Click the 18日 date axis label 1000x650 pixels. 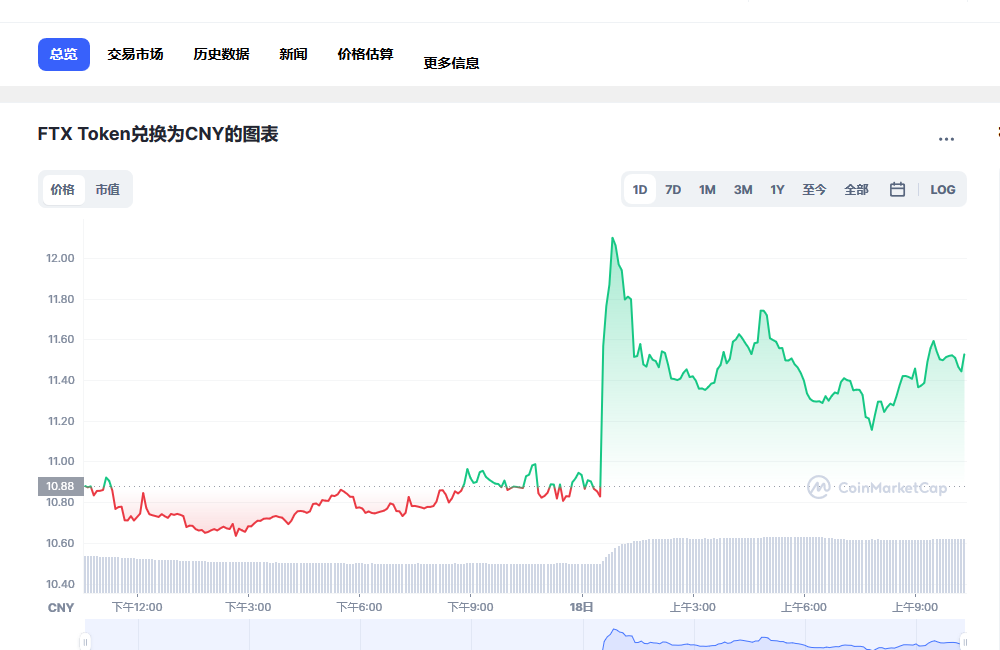pyautogui.click(x=582, y=607)
